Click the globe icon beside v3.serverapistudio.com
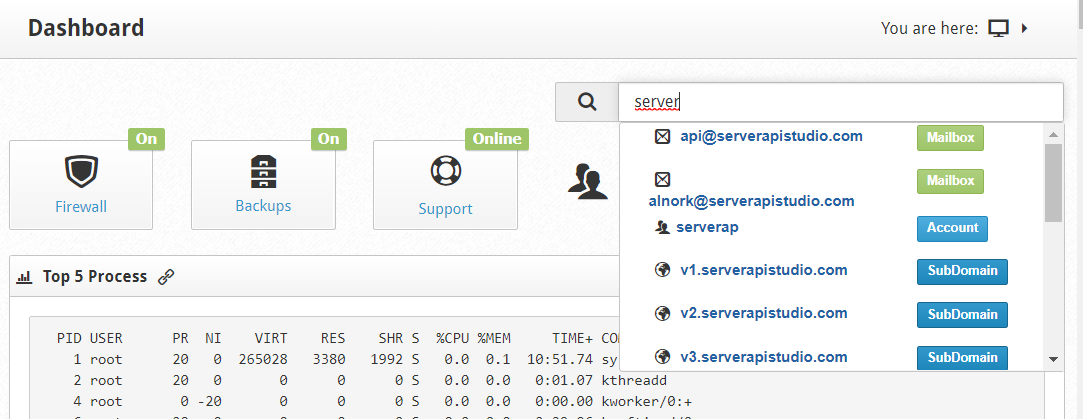 coord(662,358)
